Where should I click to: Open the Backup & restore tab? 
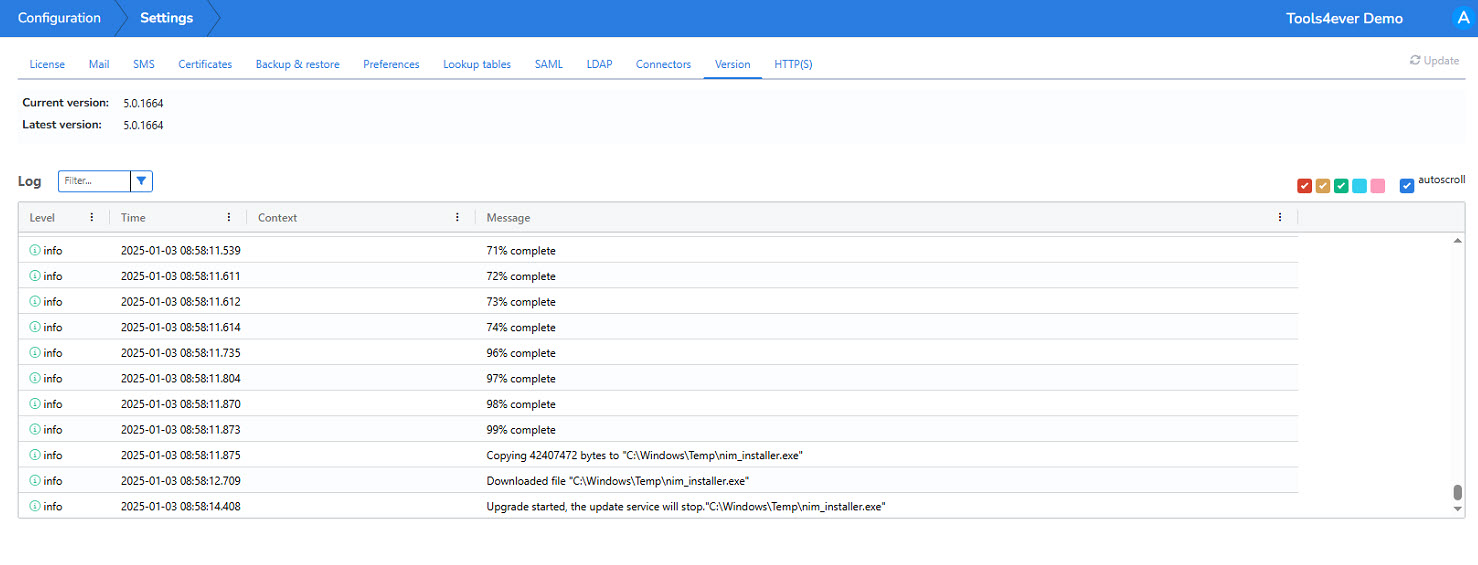(297, 64)
